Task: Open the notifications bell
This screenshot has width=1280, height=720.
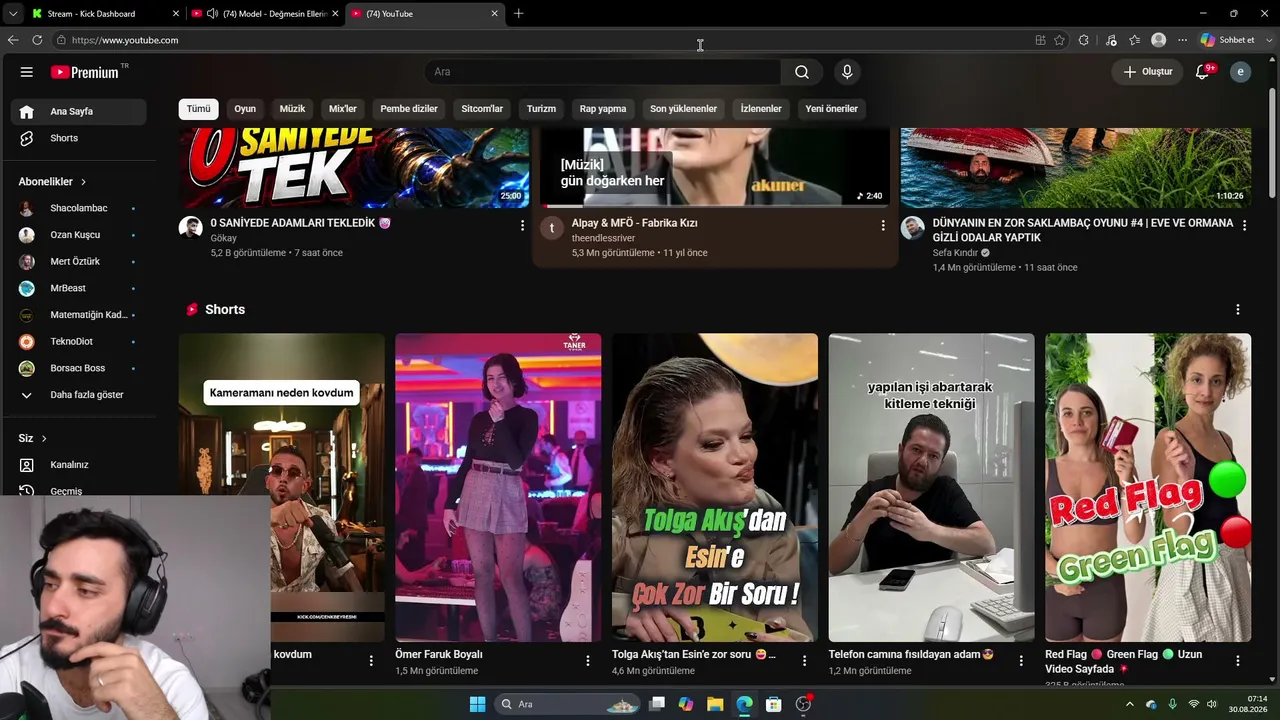Action: 1203,72
